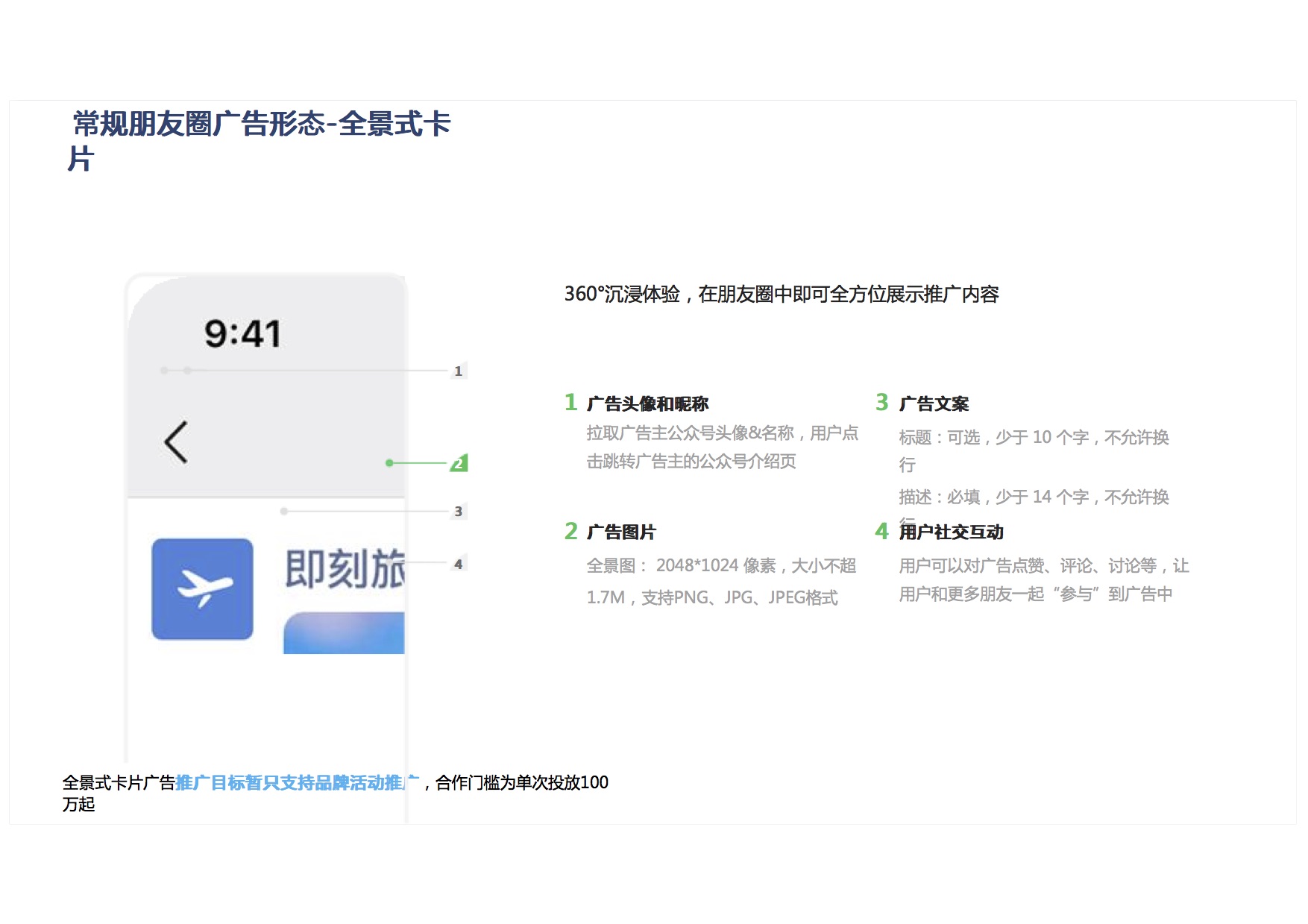Select gray callout label 1 beside phone
This screenshot has width=1308, height=924.
tap(458, 371)
